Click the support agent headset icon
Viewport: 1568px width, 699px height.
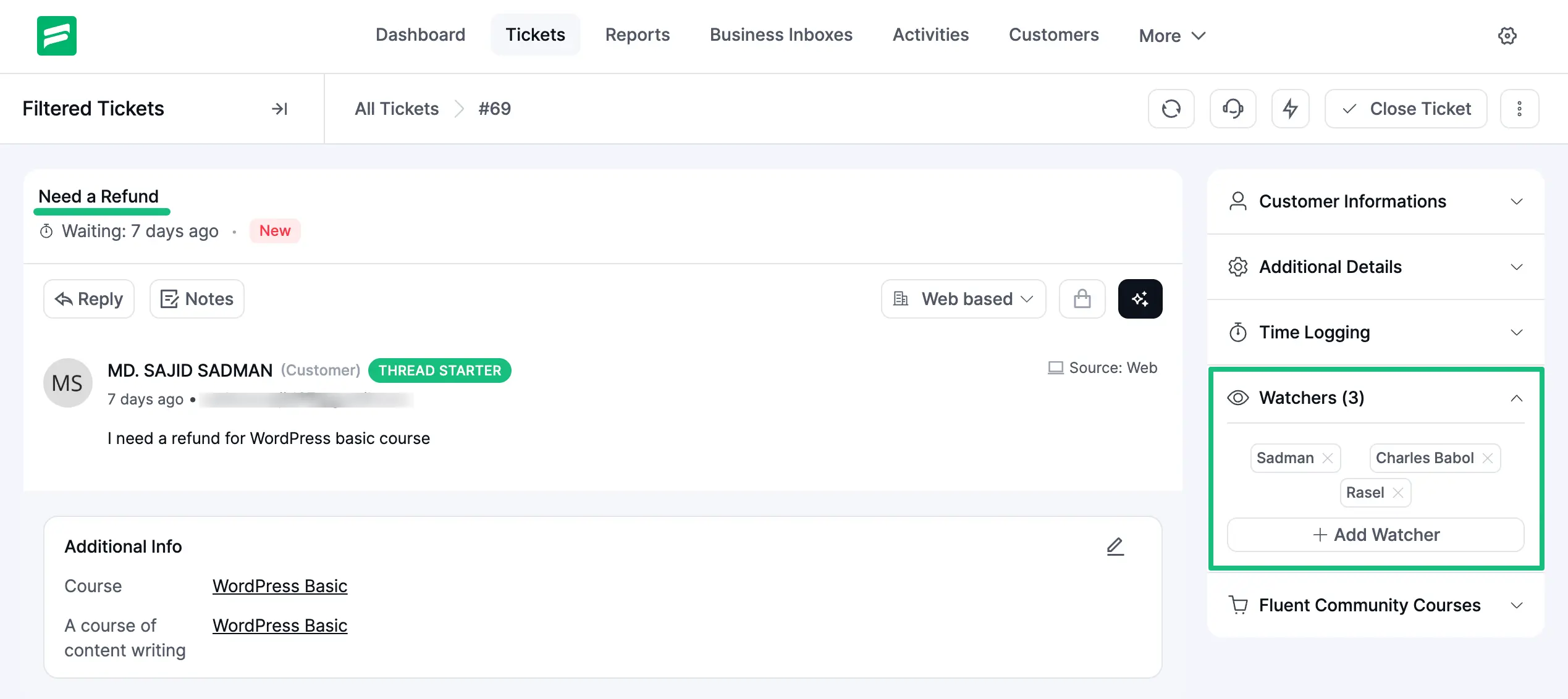click(x=1232, y=108)
